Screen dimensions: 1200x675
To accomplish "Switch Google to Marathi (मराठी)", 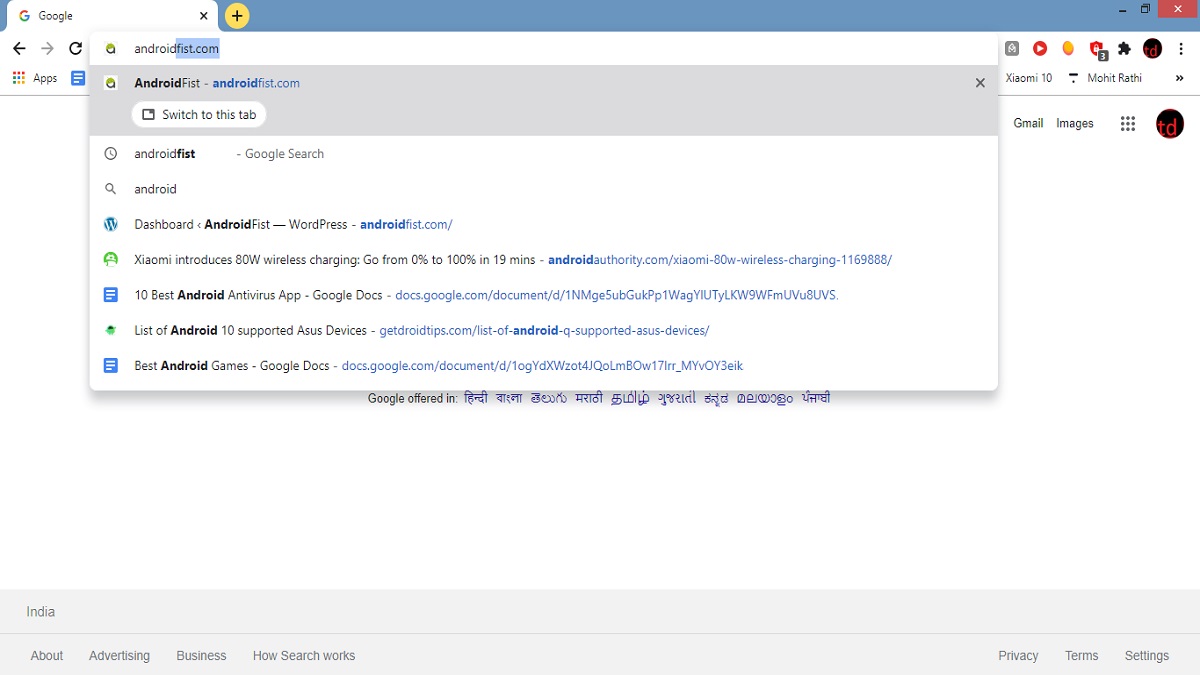I will [x=589, y=398].
